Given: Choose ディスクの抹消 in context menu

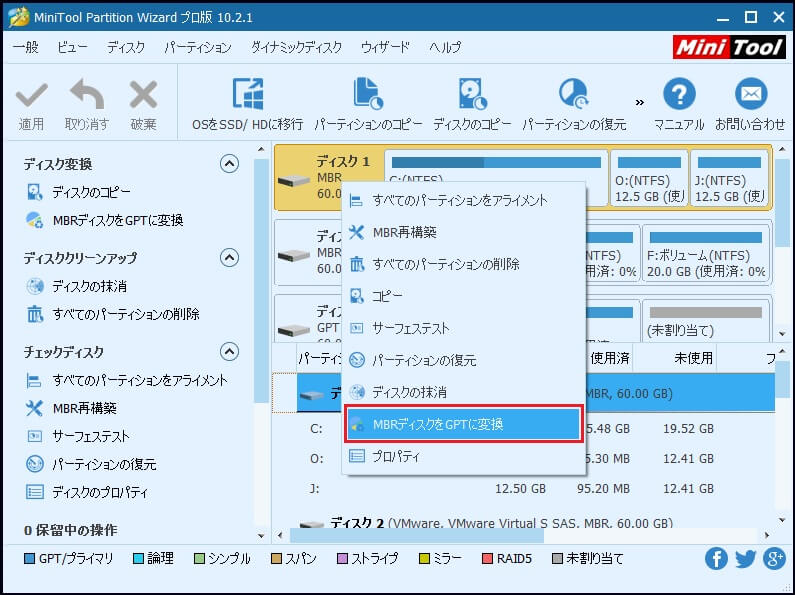Looking at the screenshot, I should [x=464, y=392].
